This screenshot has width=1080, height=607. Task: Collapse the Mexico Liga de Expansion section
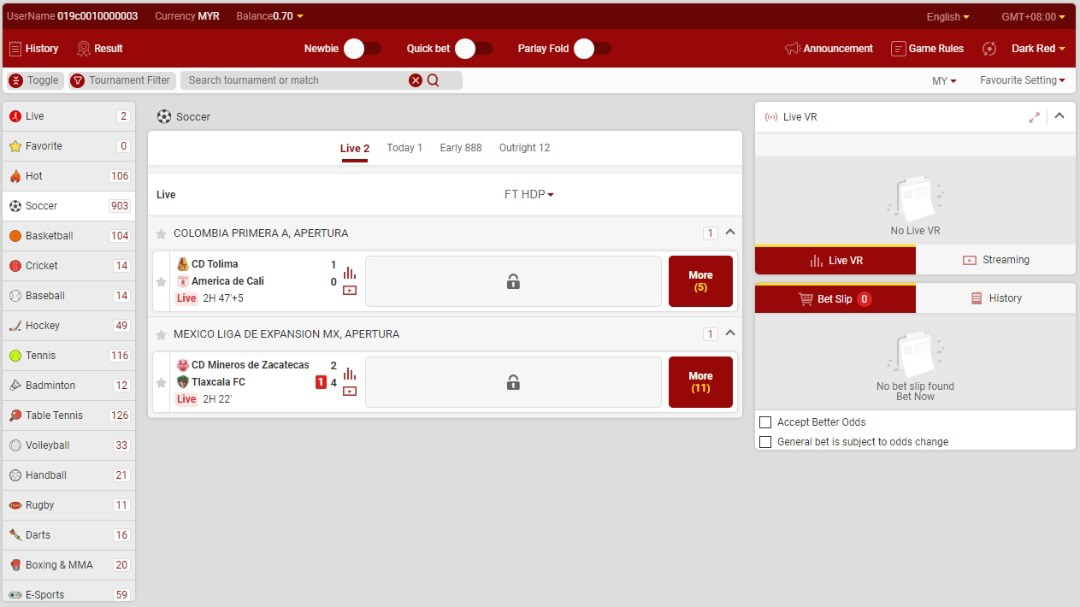730,333
